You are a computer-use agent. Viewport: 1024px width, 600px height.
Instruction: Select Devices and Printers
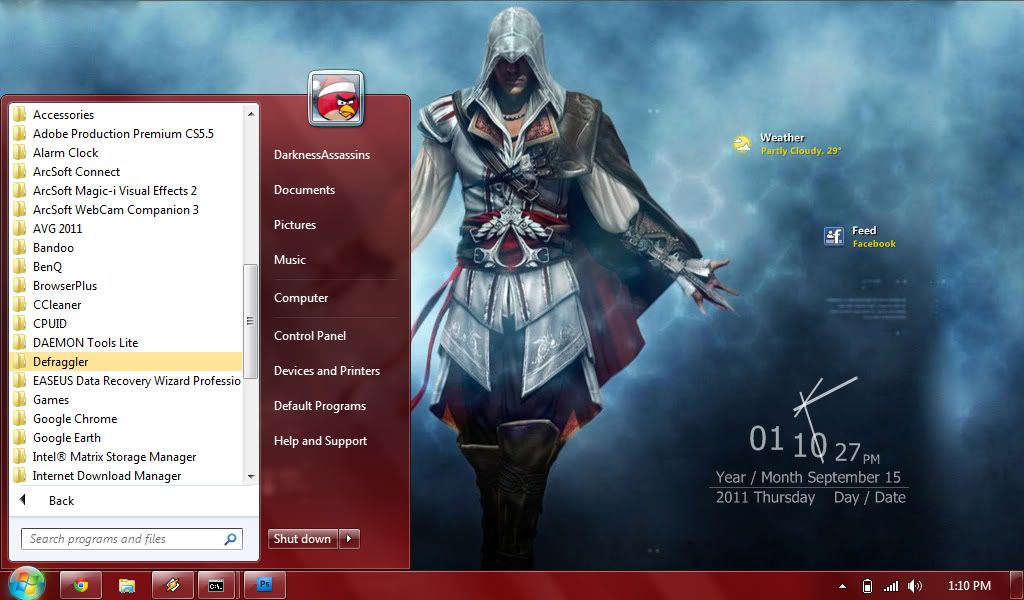[x=326, y=371]
